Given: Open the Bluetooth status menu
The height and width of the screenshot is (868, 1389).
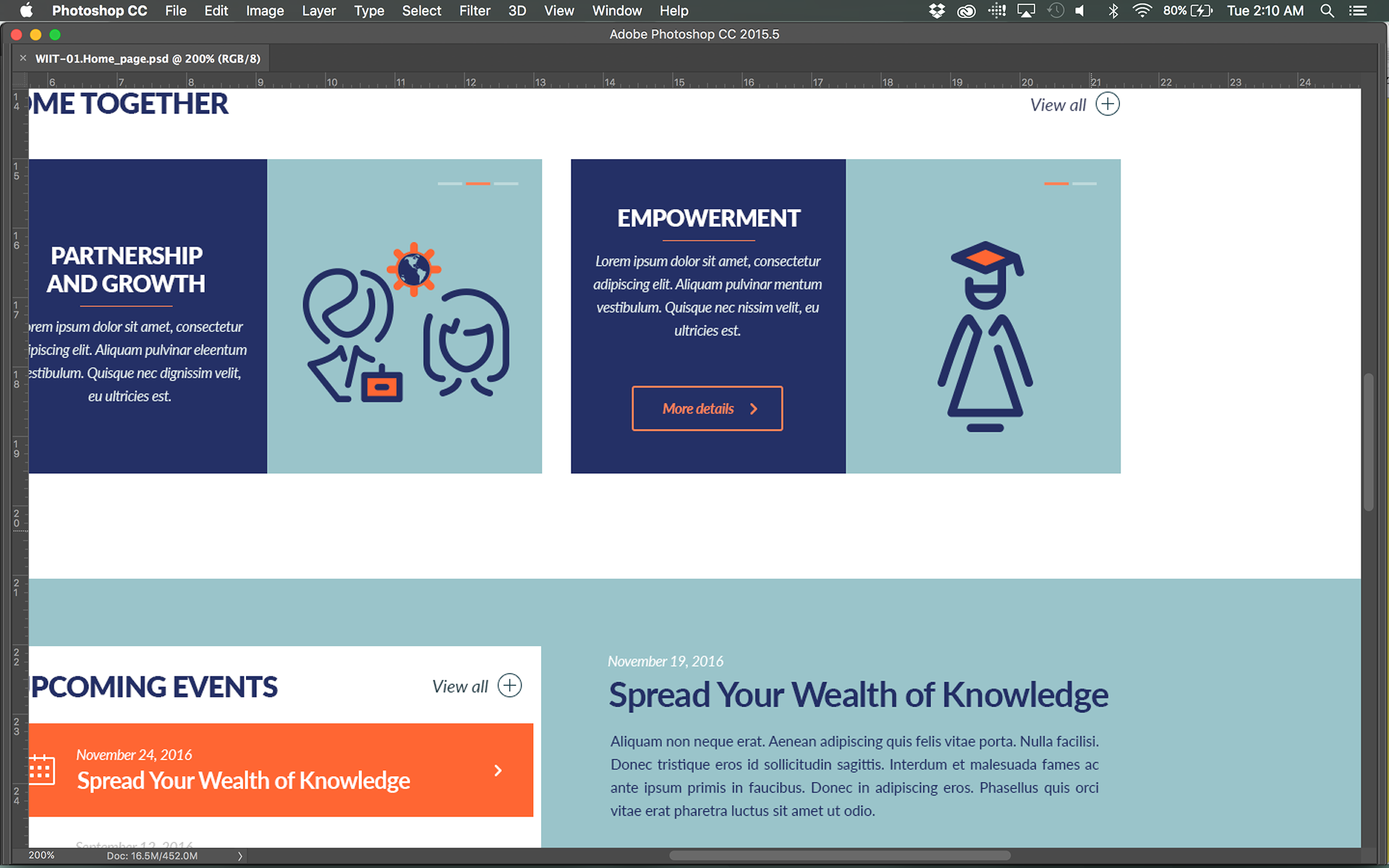Looking at the screenshot, I should click(x=1113, y=11).
